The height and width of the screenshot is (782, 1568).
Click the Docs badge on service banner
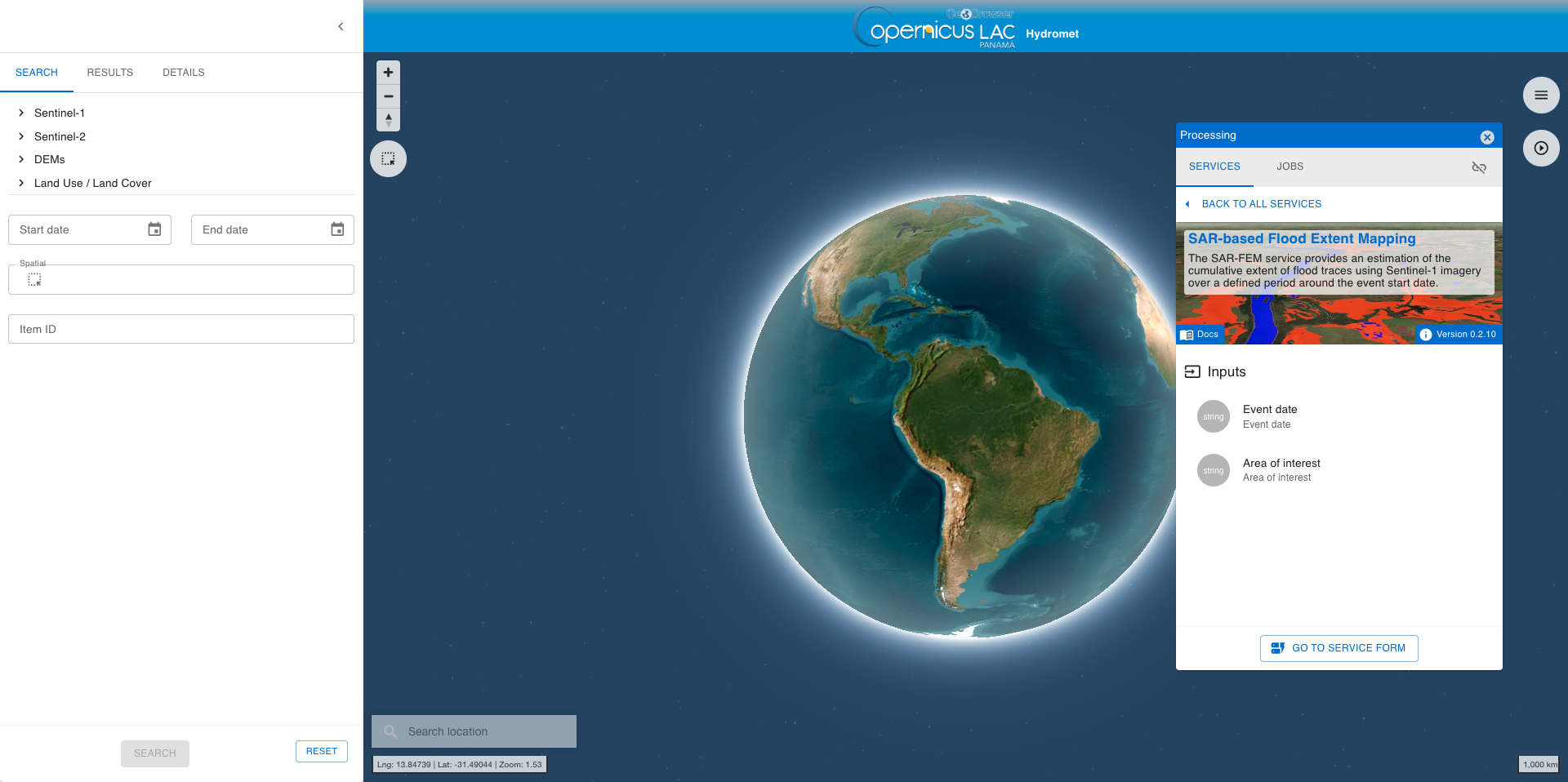pos(1200,335)
